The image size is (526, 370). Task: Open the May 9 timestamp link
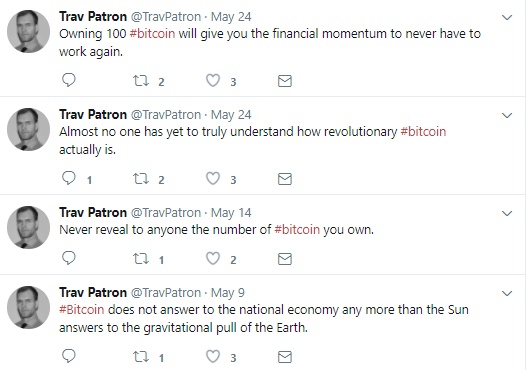pyautogui.click(x=228, y=293)
